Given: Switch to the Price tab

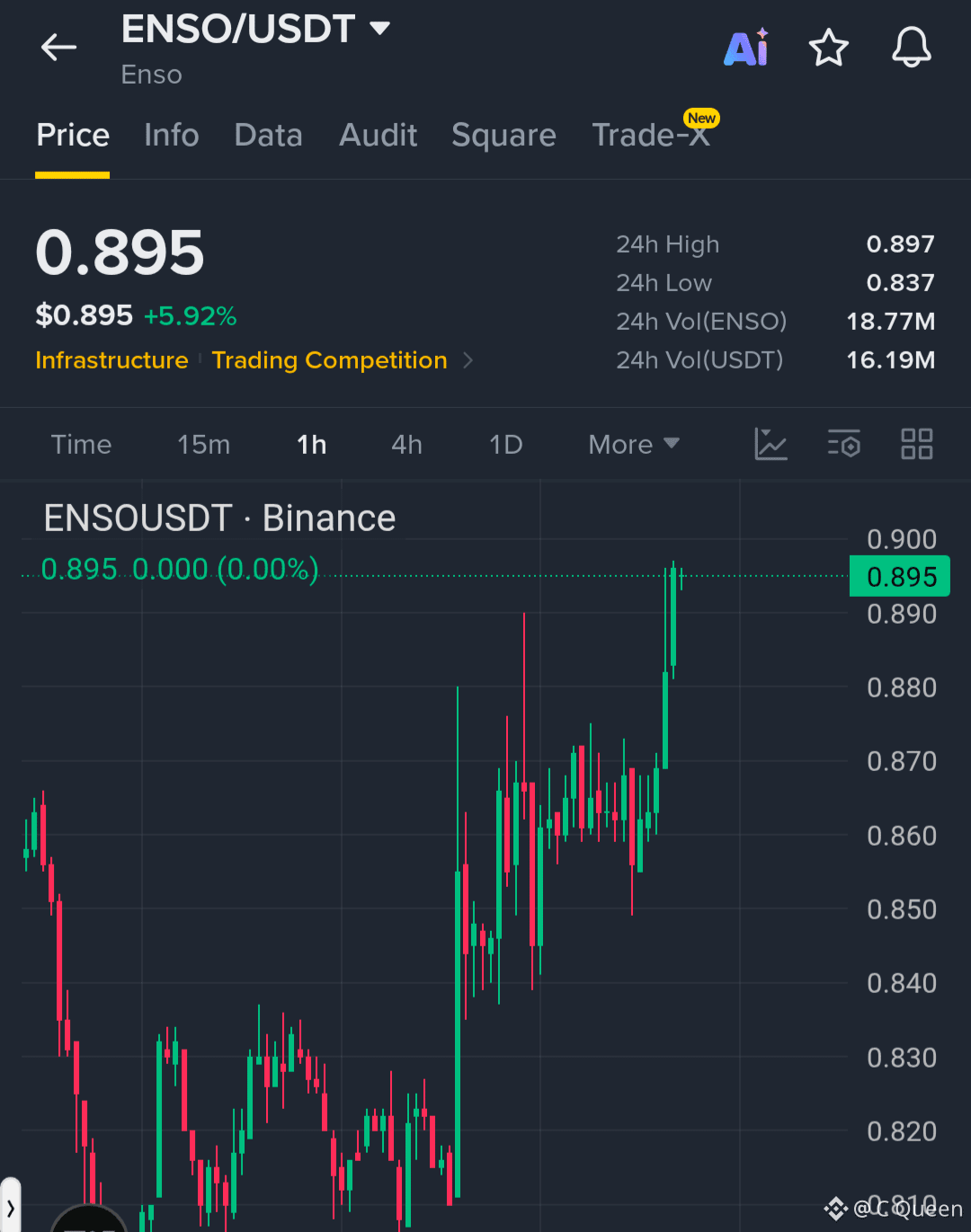Looking at the screenshot, I should click(73, 135).
